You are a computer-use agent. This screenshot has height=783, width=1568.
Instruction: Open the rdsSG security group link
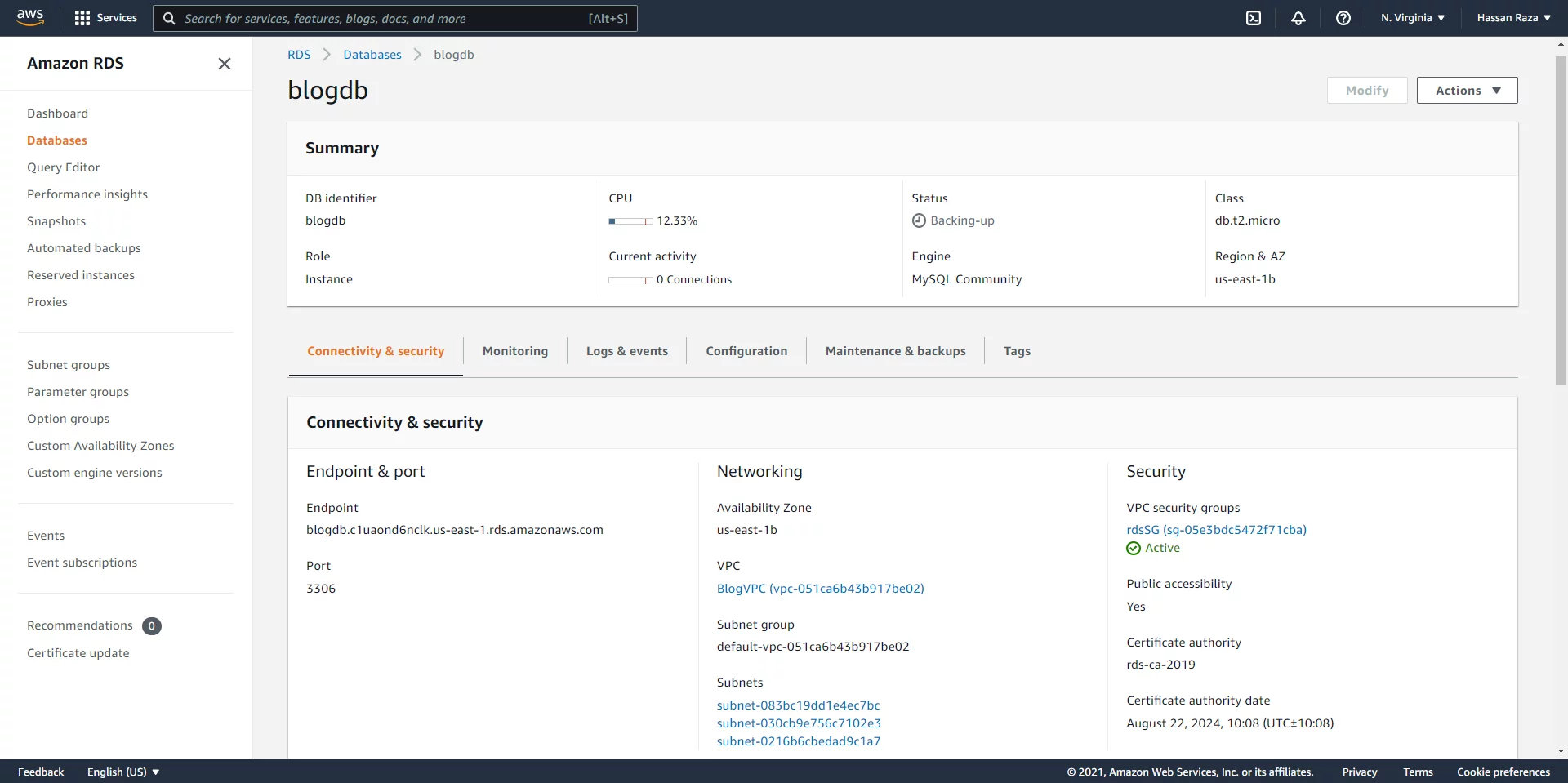coord(1217,530)
